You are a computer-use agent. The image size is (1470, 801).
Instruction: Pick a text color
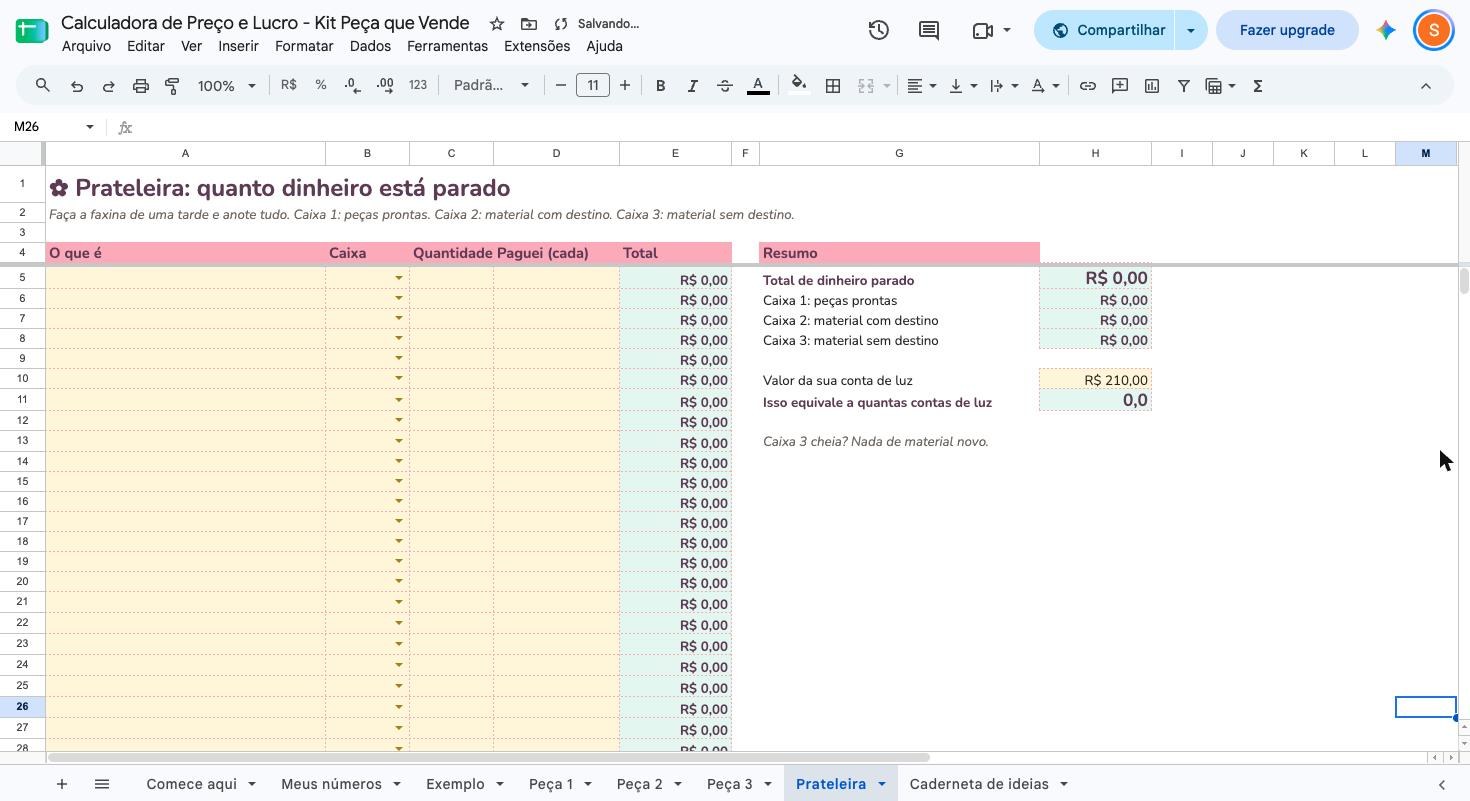click(758, 86)
